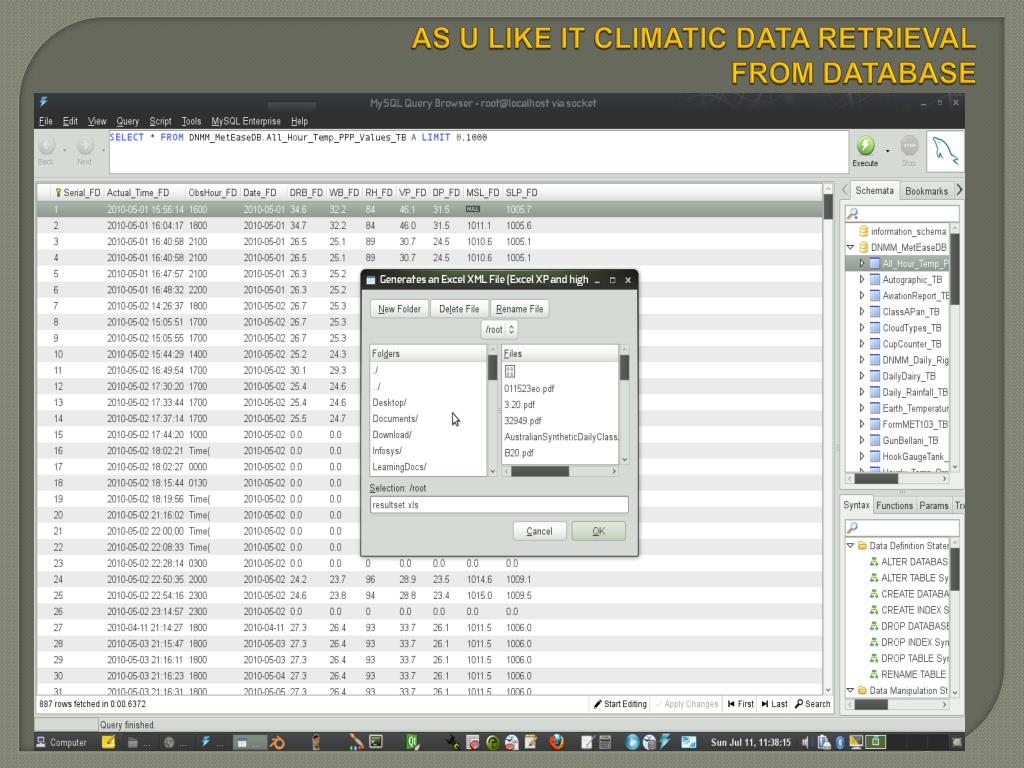Click Delete File in the file dialog
1024x768 pixels.
pos(458,309)
